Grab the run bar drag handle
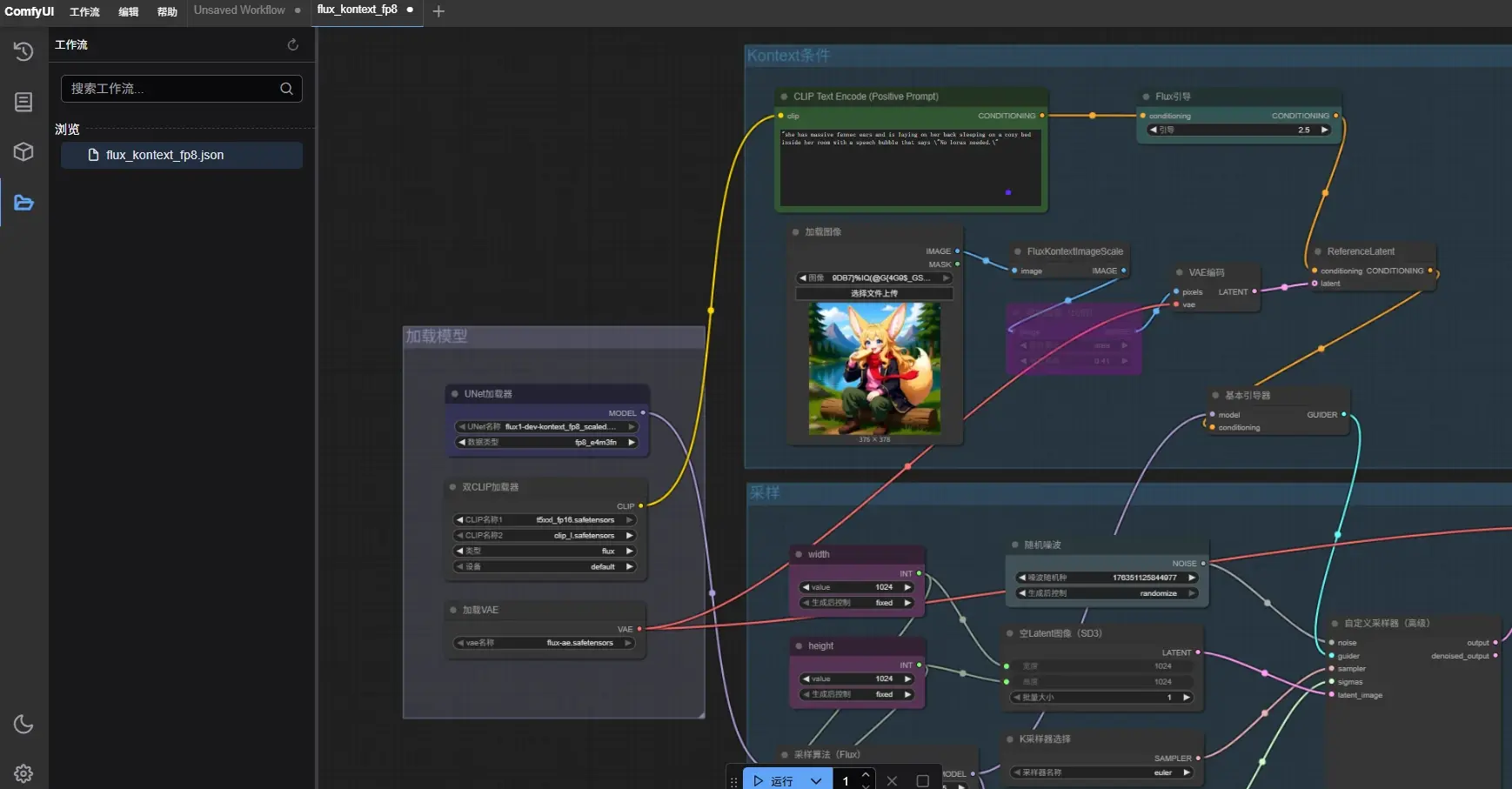The image size is (1512, 789). pyautogui.click(x=733, y=781)
